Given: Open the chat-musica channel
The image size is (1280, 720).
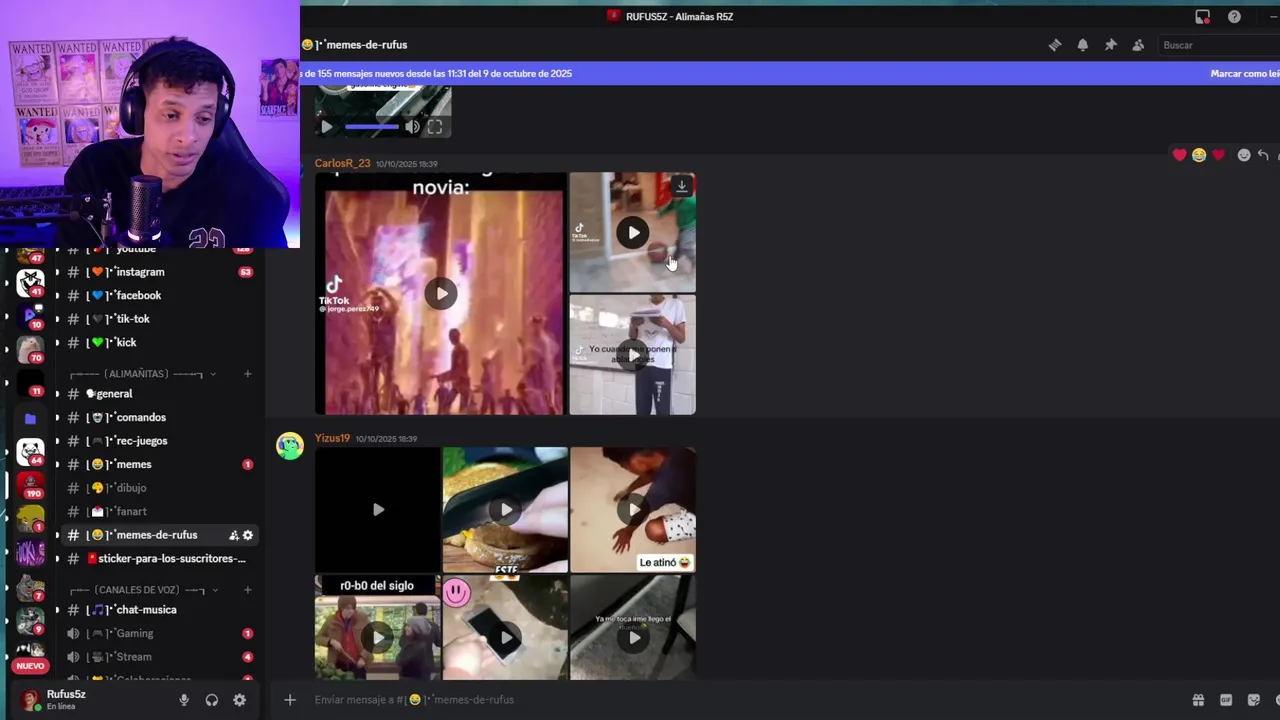Looking at the screenshot, I should tap(160, 610).
